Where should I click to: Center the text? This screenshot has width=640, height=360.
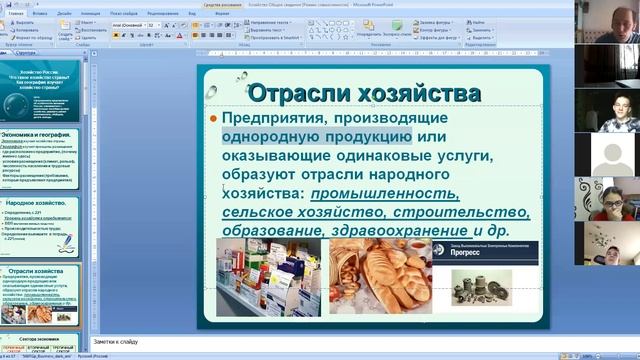(x=204, y=36)
